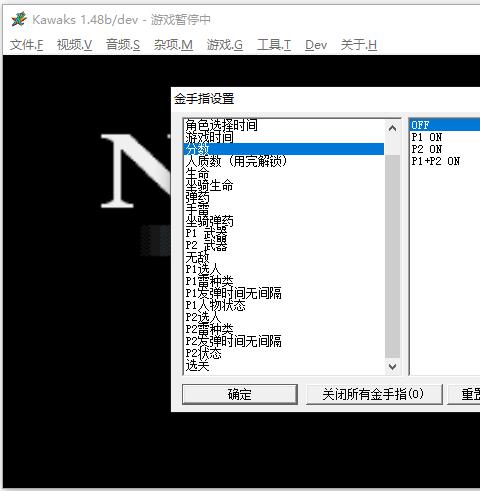
Task: Choose the P2 ON option
Action: (445, 149)
